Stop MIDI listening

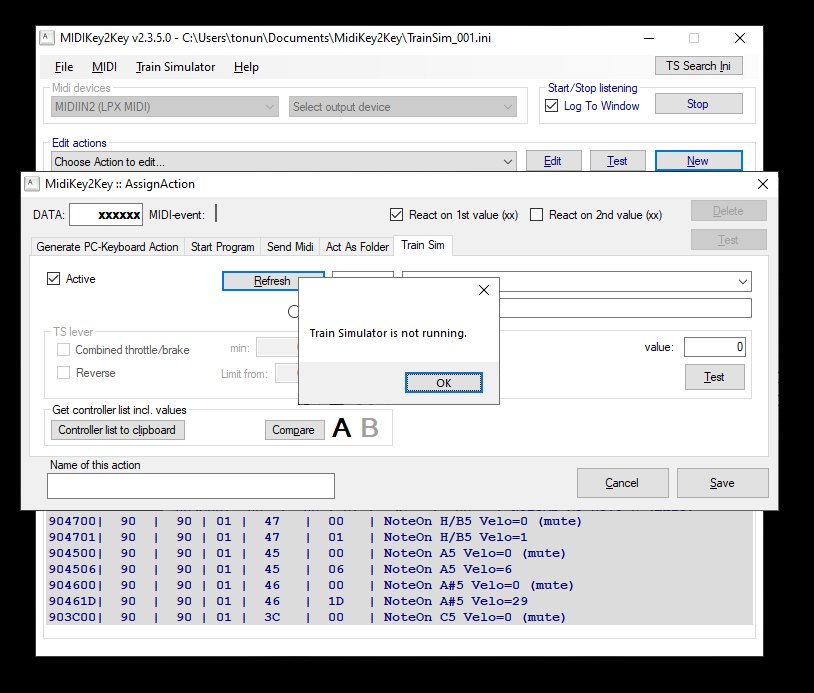tap(698, 104)
